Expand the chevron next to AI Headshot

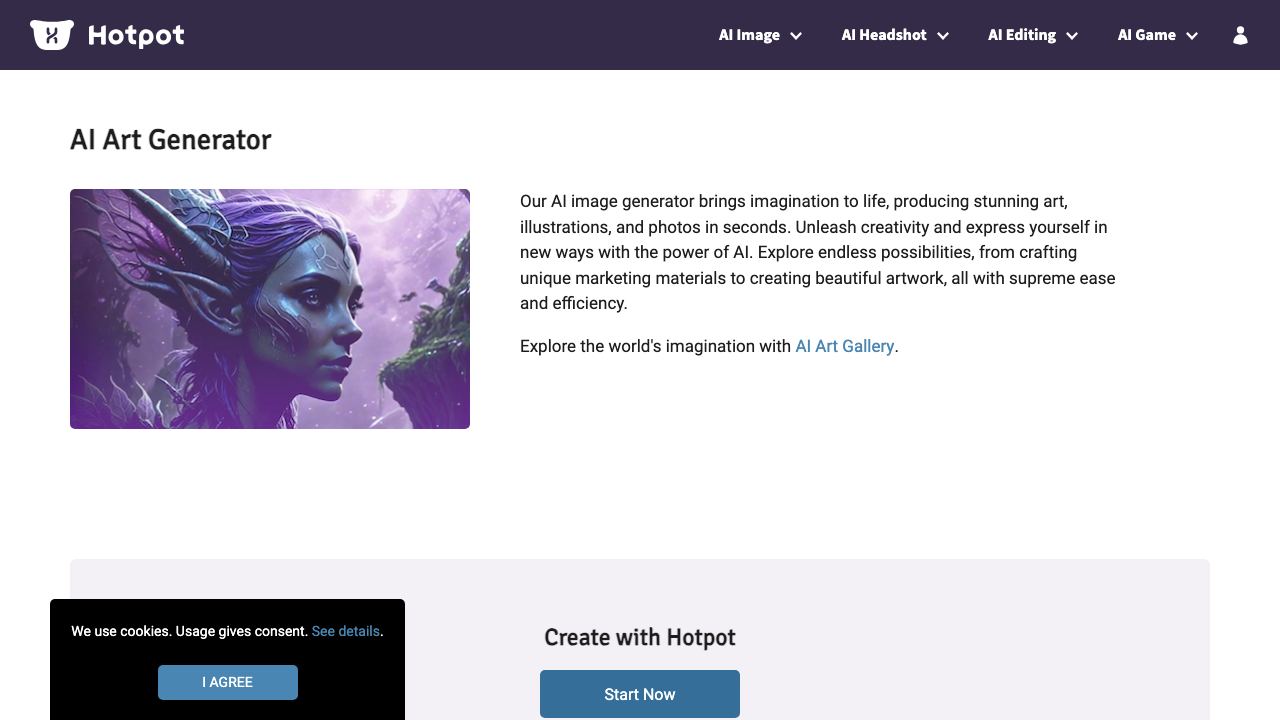click(x=943, y=36)
